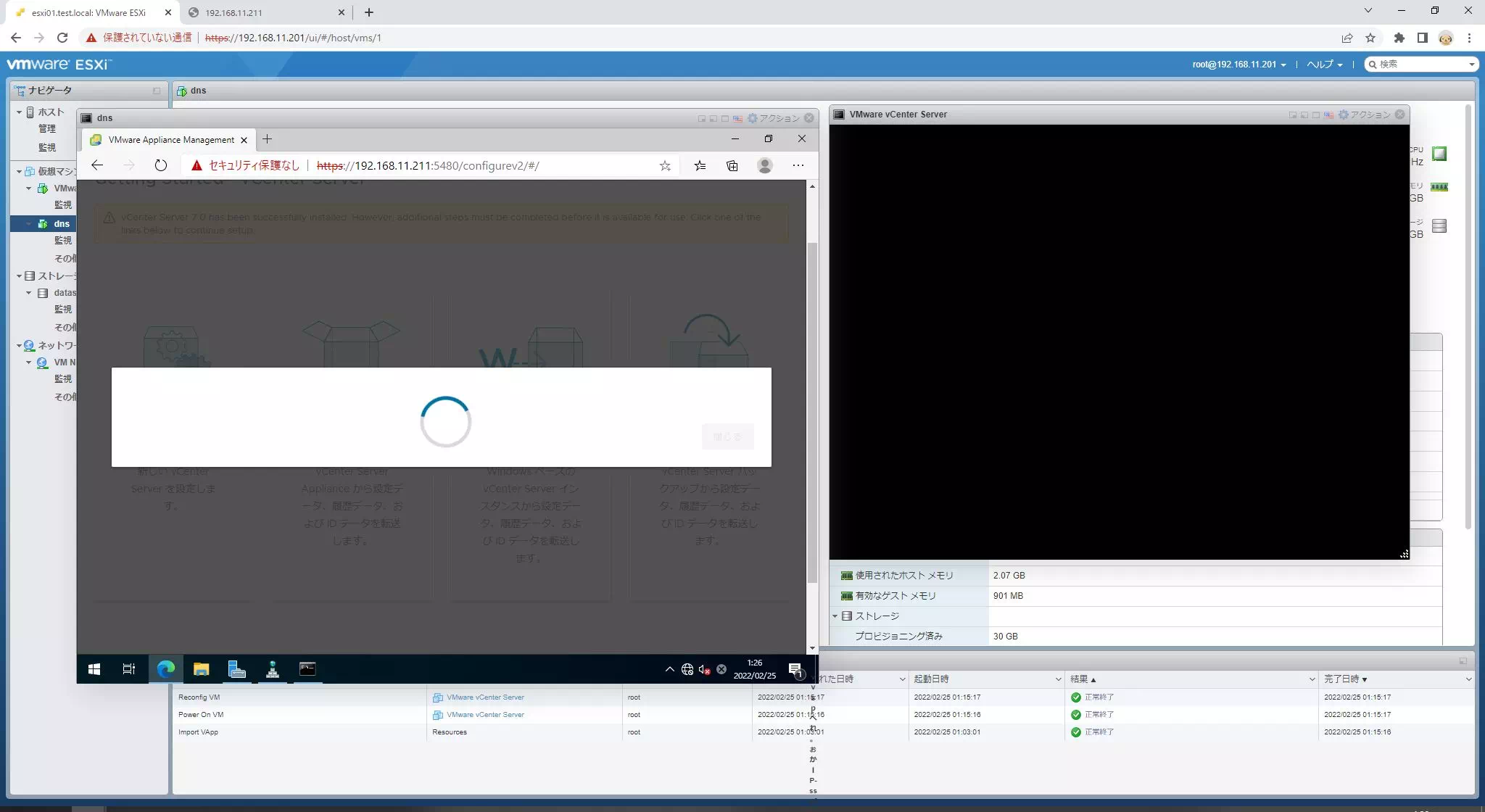Open File Explorer on guest taskbar
1485x812 pixels.
tap(201, 669)
